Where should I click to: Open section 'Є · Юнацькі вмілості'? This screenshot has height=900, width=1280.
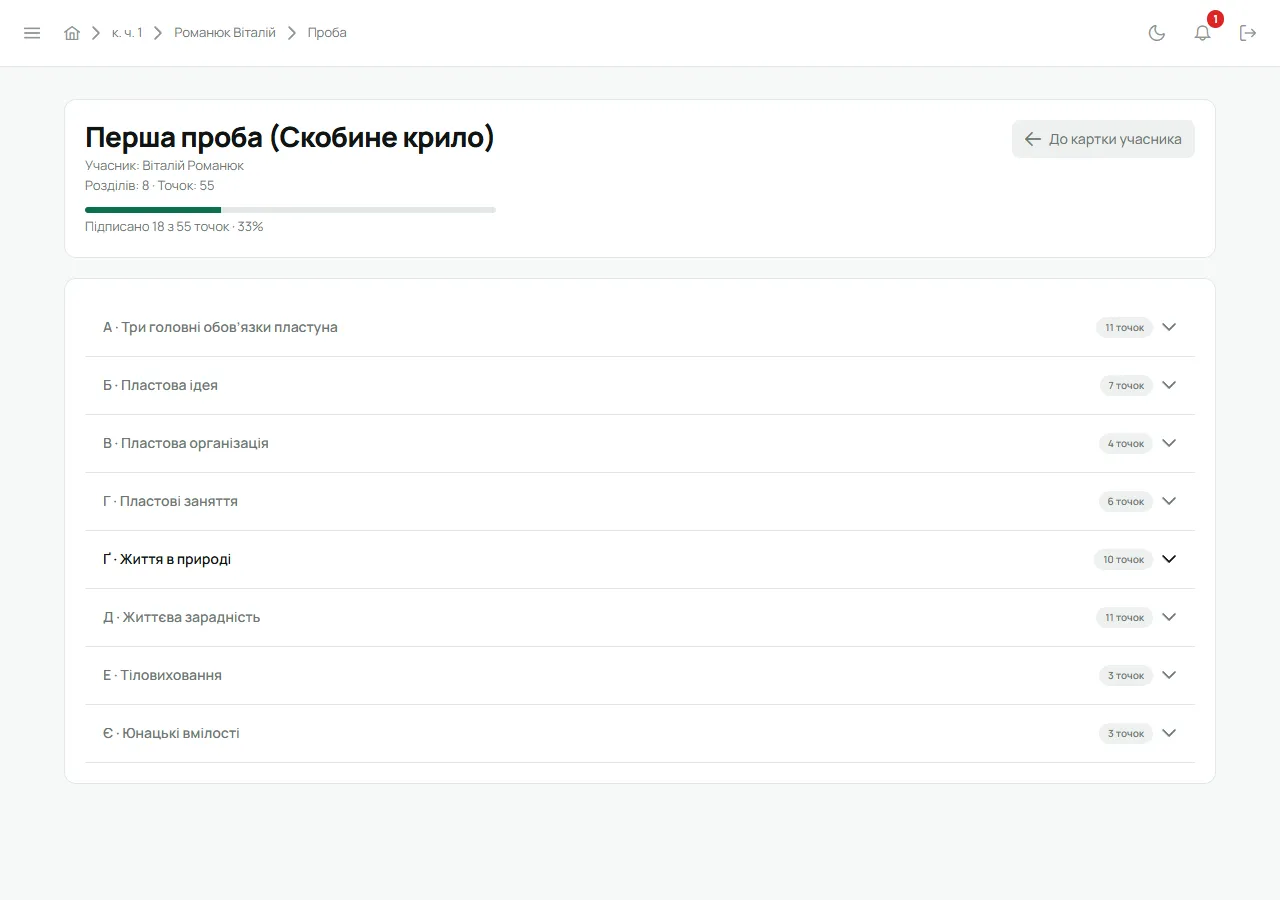[640, 734]
